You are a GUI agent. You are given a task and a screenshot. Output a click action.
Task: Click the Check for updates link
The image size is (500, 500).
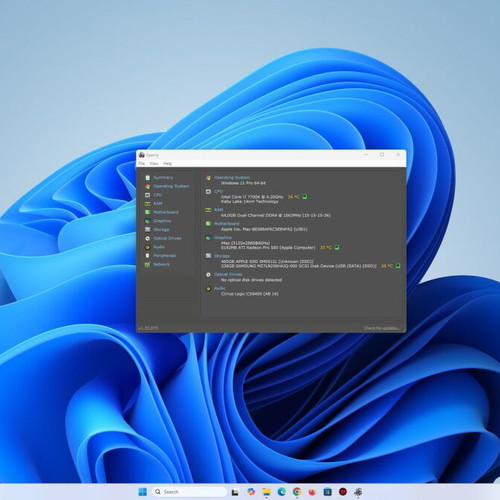pyautogui.click(x=382, y=328)
